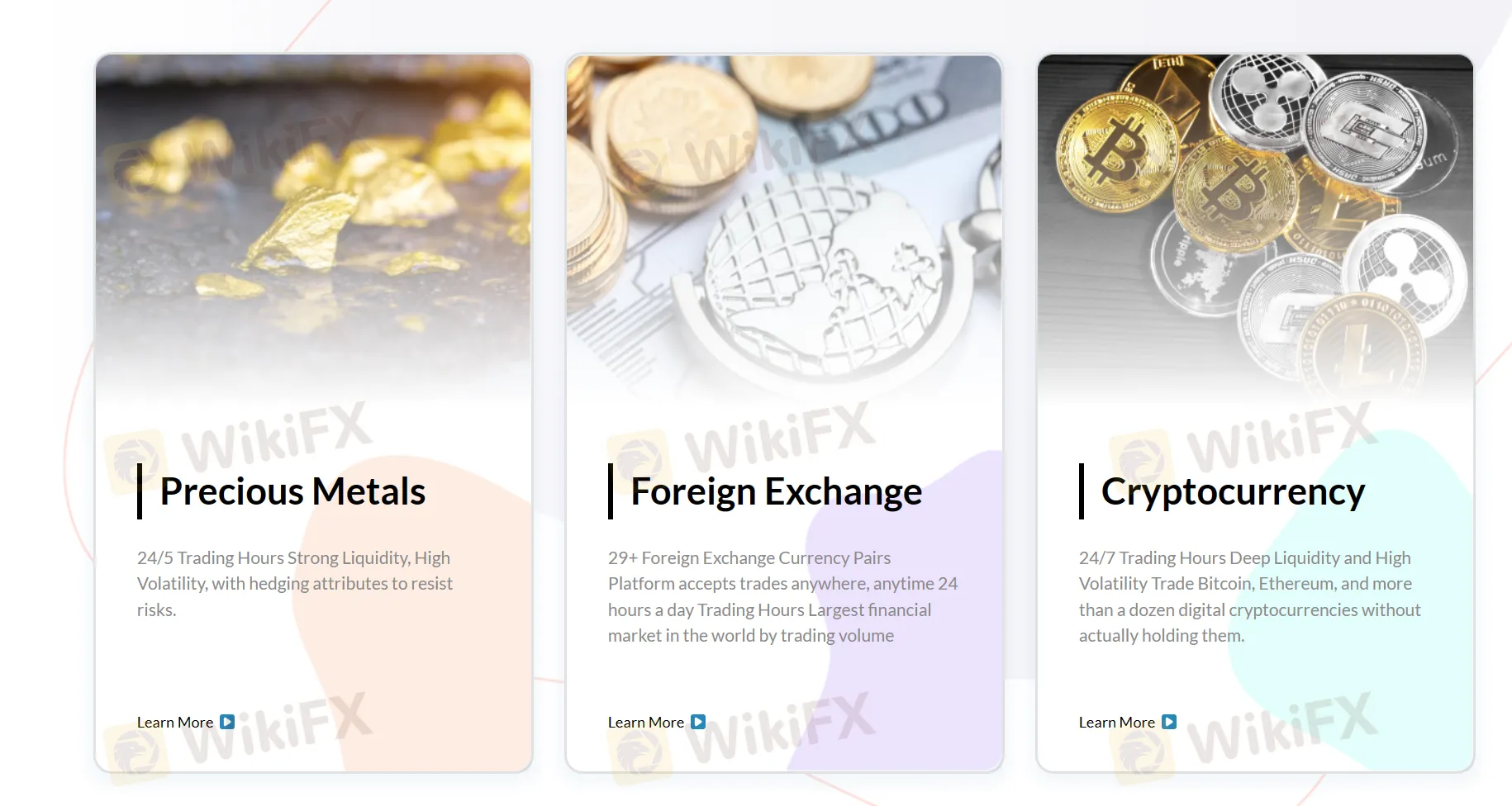Viewport: 1512px width, 806px height.
Task: Click the Foreign Exchange heading
Action: coord(777,492)
